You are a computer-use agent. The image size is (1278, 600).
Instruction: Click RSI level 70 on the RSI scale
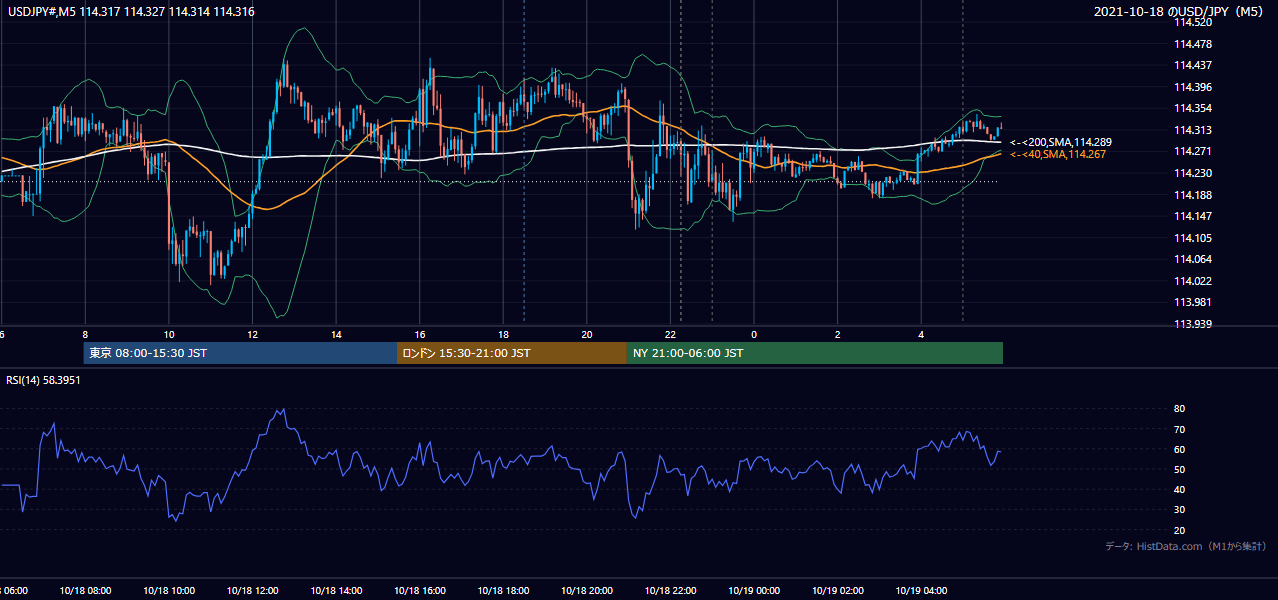[1179, 429]
